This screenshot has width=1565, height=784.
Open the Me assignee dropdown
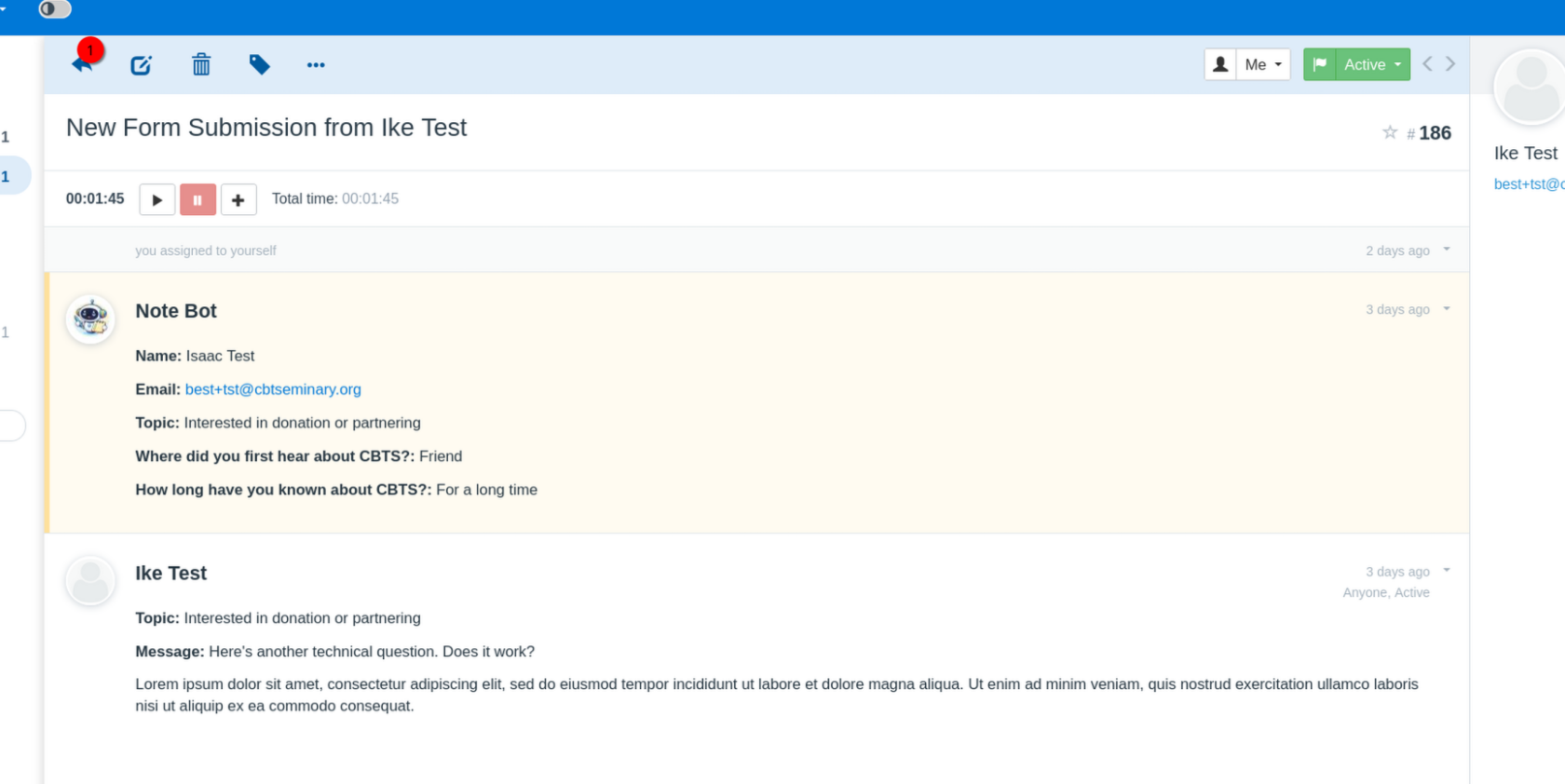[1263, 64]
